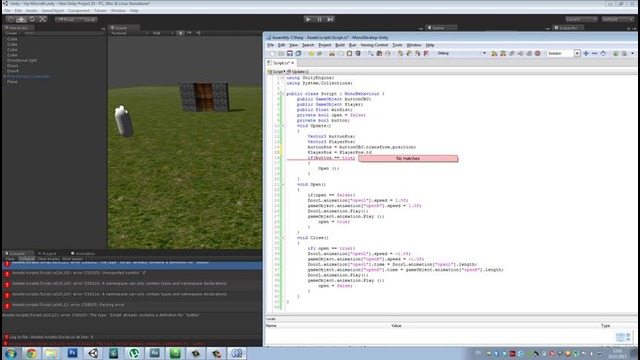
Task: Switch to the Game tab
Action: 441,28
